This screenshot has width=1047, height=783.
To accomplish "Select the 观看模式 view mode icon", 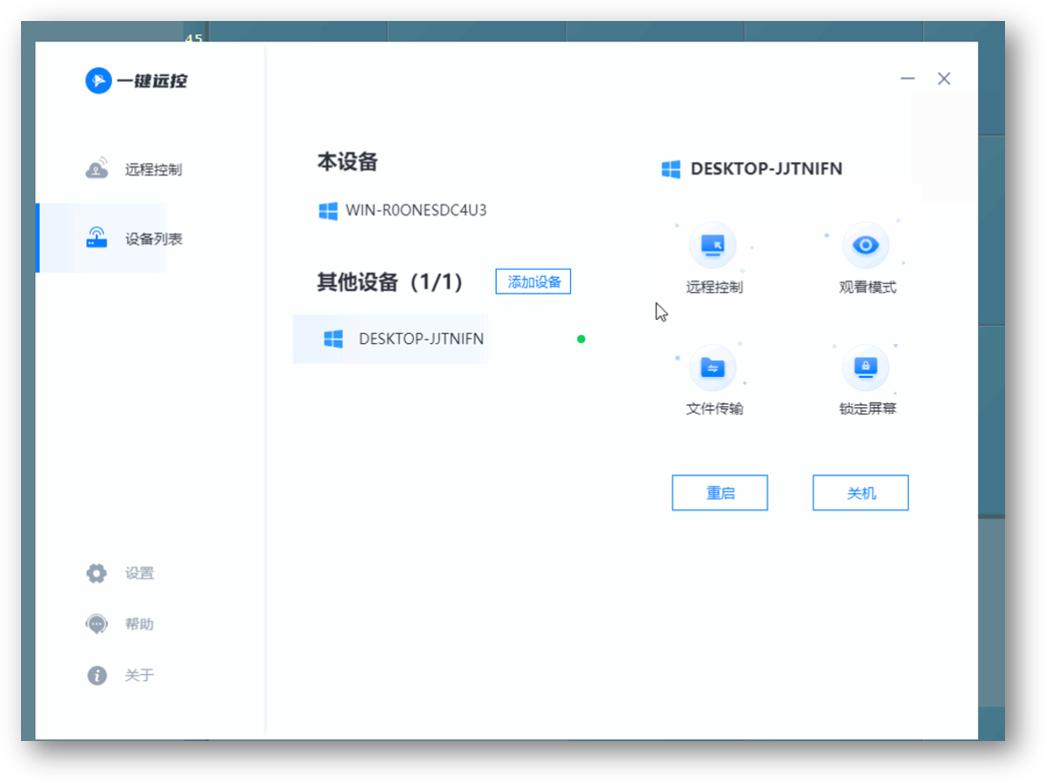I will coord(864,247).
